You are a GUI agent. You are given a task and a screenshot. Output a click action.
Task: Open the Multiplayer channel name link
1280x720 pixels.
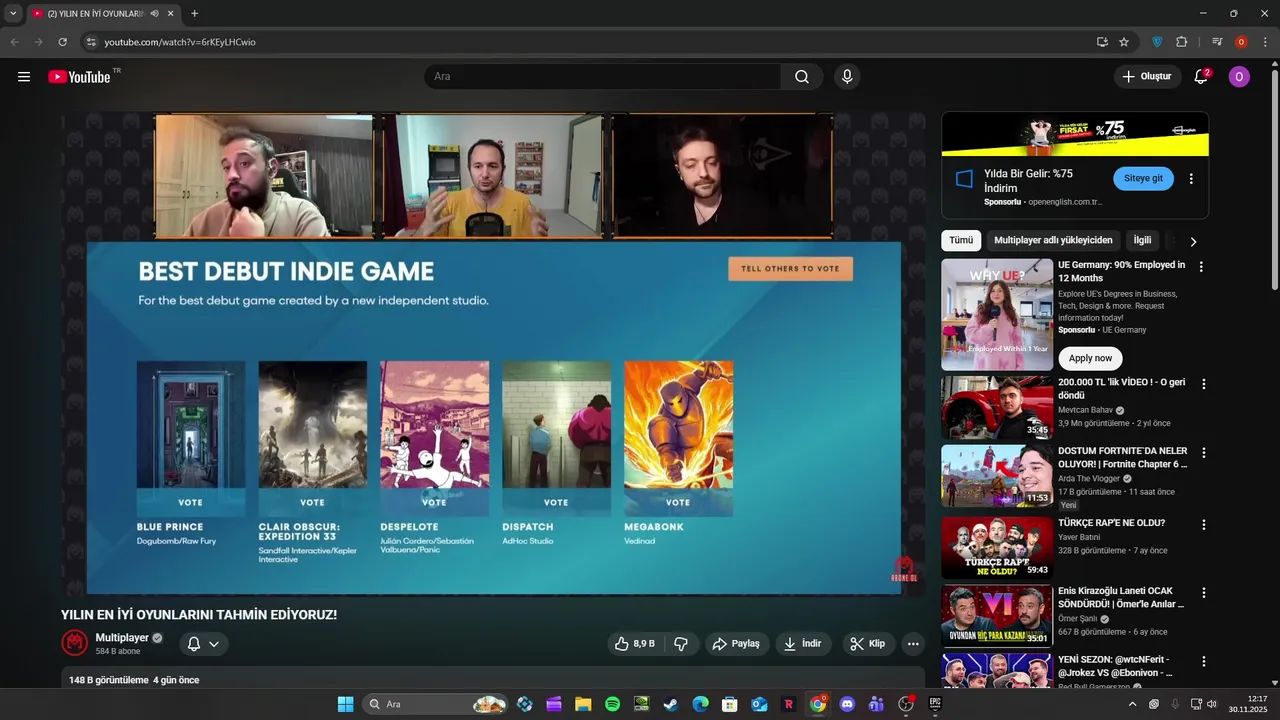pos(122,638)
